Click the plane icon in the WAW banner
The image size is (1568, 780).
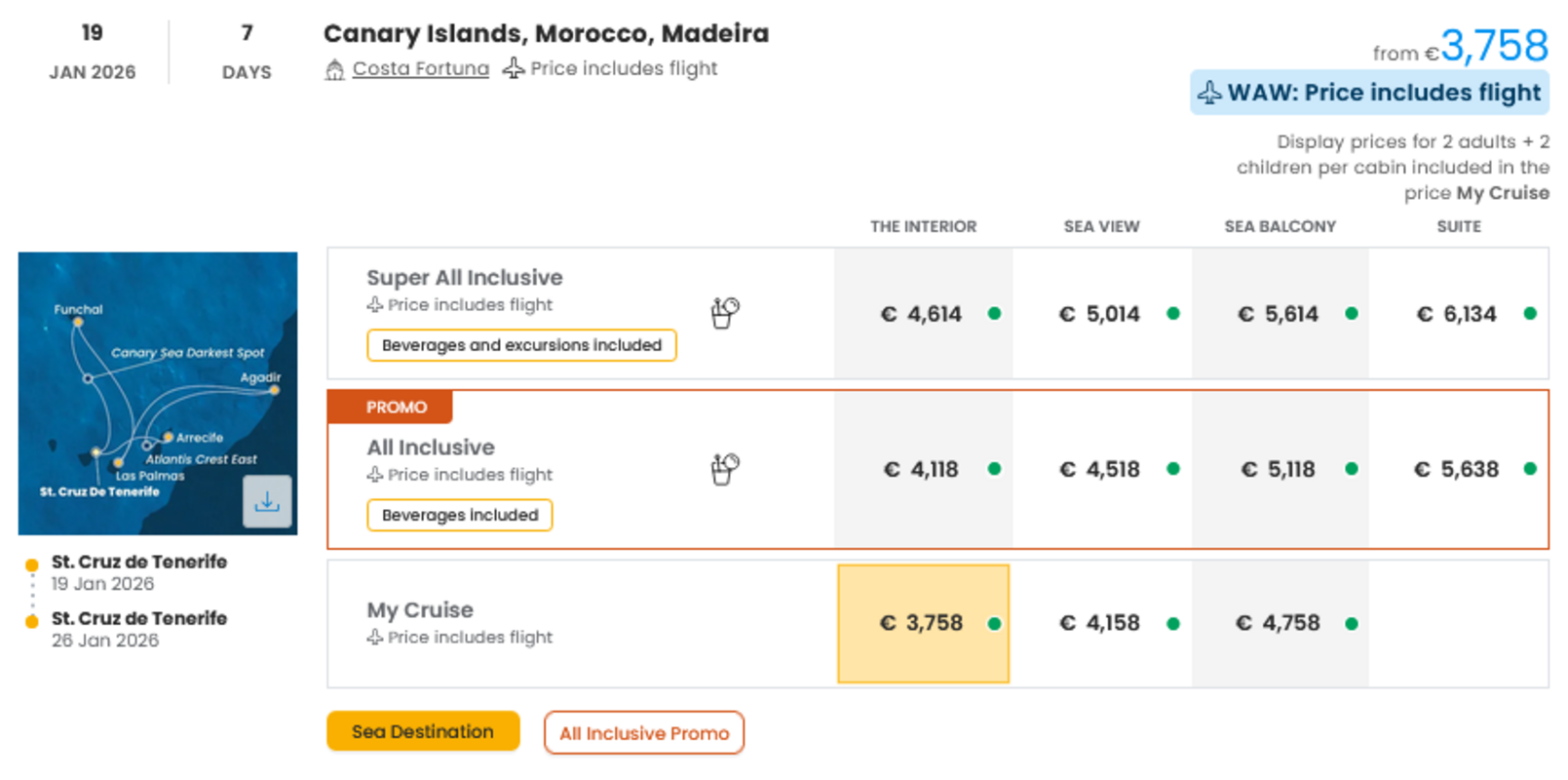[1211, 93]
